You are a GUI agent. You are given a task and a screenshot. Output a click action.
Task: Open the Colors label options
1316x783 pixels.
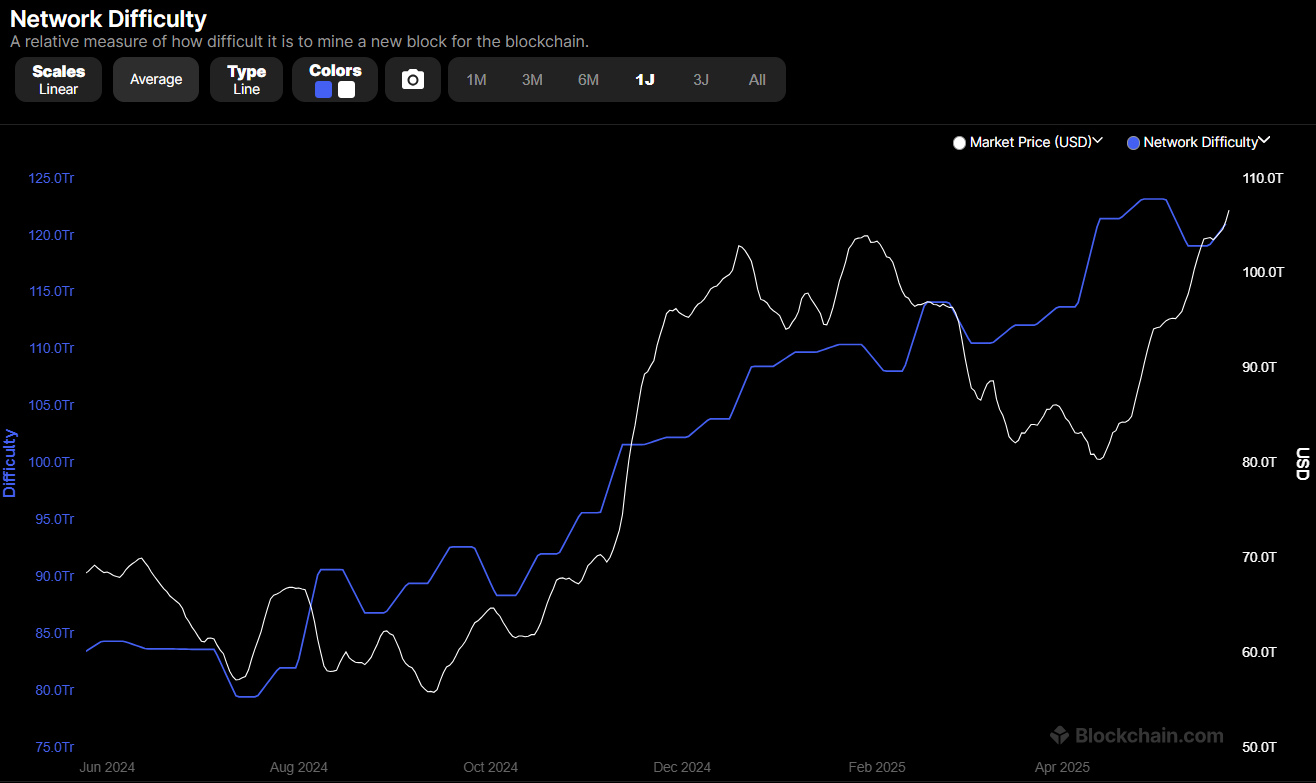pos(335,71)
